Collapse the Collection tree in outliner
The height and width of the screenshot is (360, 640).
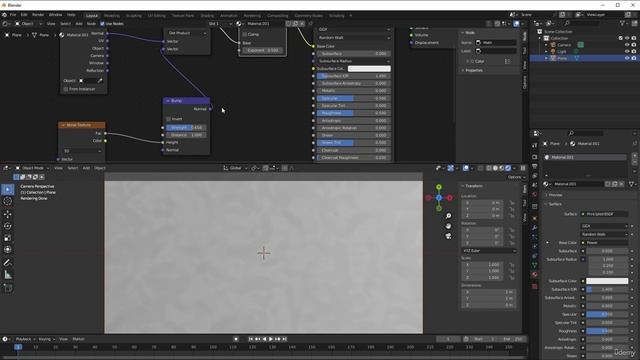[540, 38]
